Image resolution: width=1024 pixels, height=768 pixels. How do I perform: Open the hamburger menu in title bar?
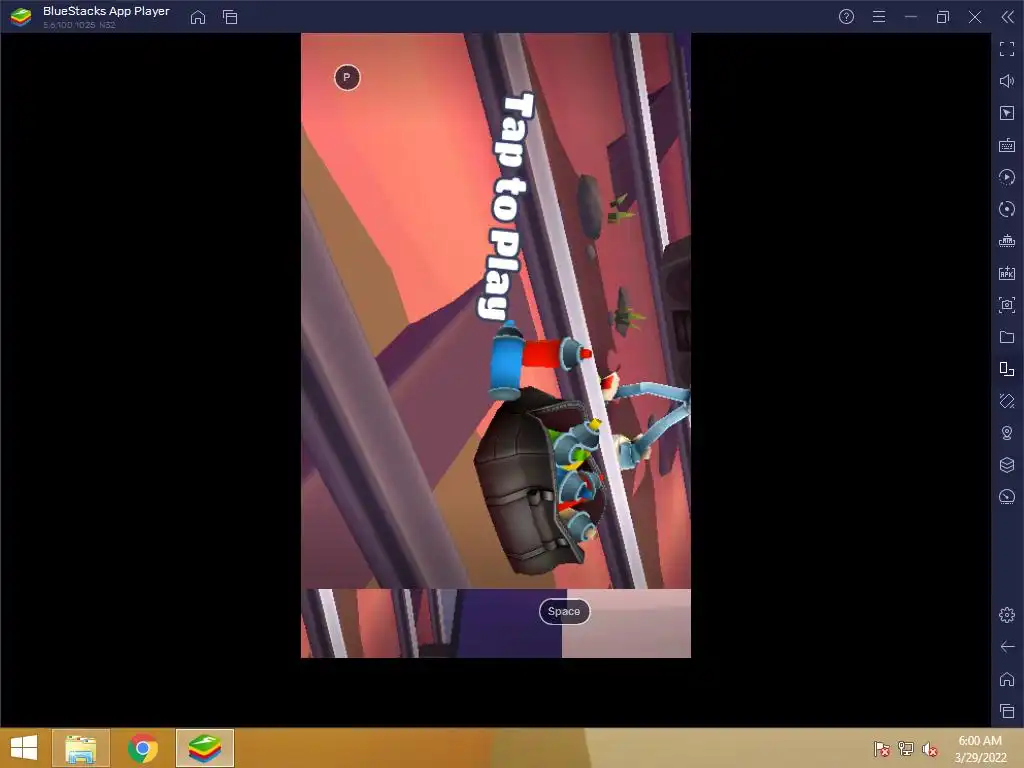pyautogui.click(x=879, y=17)
